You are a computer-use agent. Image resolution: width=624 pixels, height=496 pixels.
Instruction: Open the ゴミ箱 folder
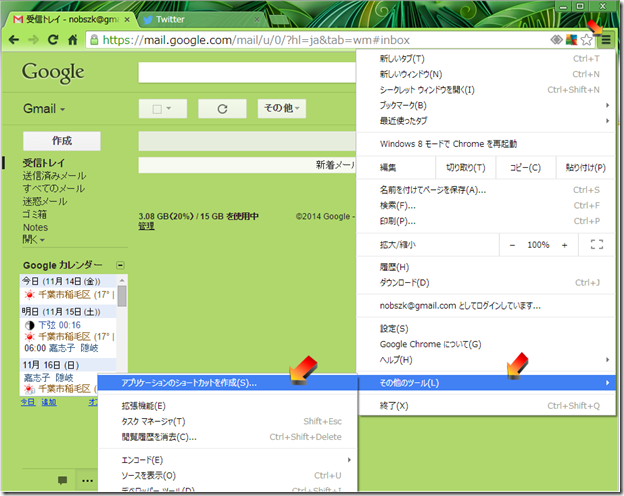point(35,214)
